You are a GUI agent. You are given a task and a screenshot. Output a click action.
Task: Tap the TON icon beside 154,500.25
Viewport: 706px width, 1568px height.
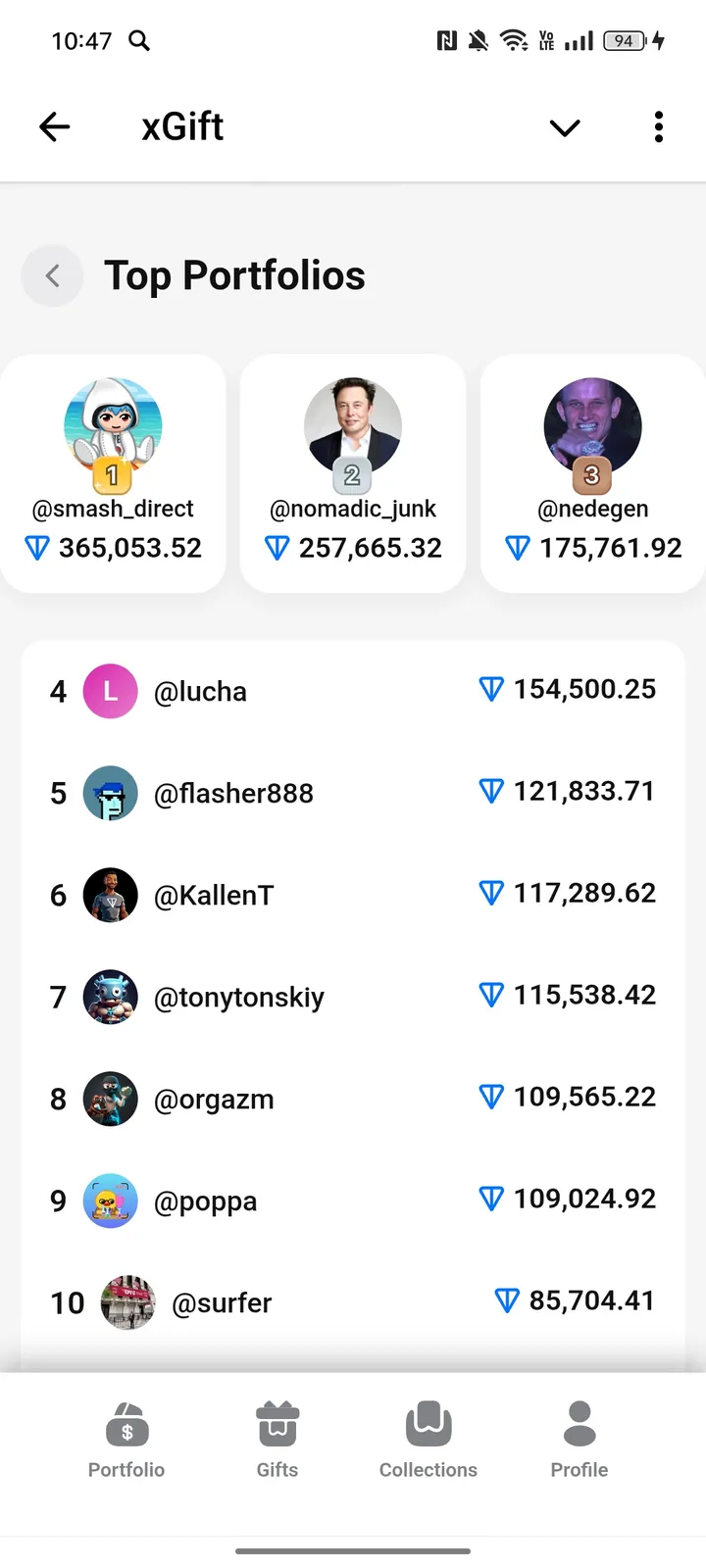[x=491, y=690]
